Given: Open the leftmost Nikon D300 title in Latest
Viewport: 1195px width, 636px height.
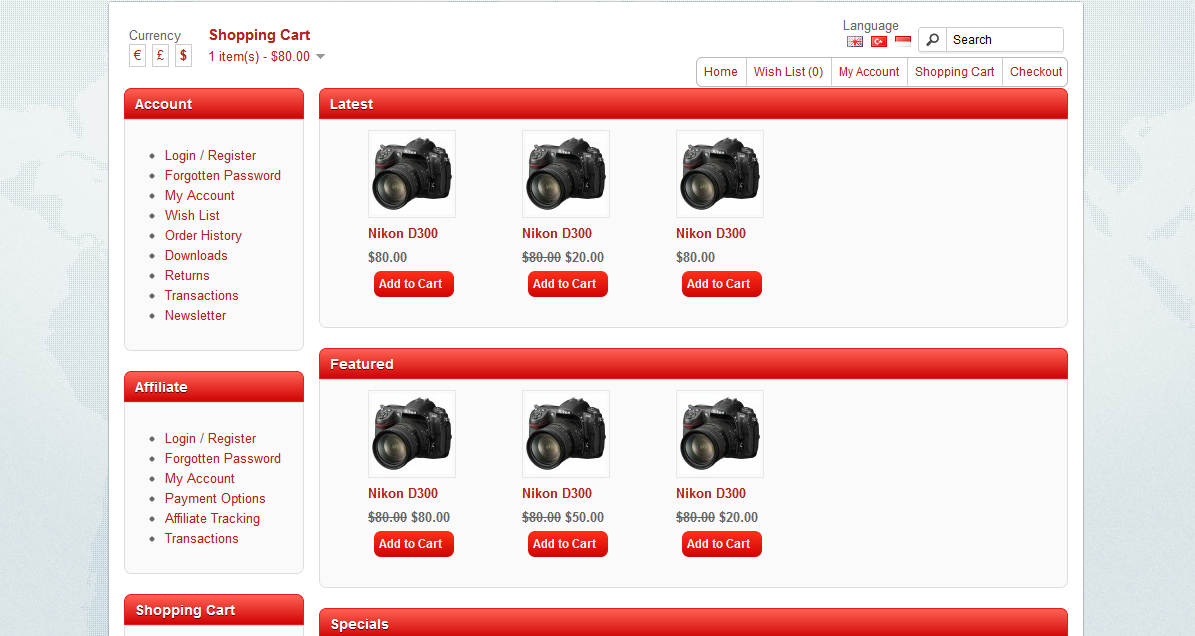Looking at the screenshot, I should click(402, 234).
